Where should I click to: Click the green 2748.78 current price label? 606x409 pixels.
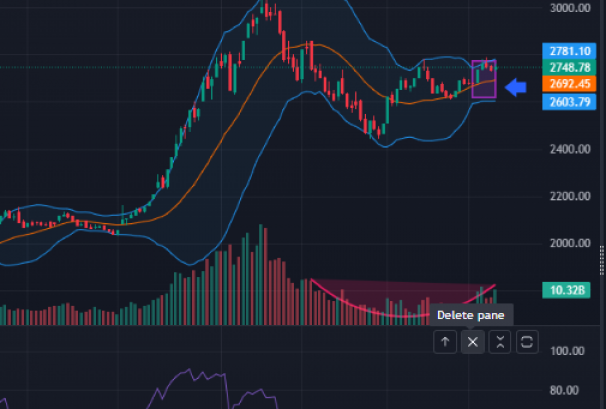(564, 67)
